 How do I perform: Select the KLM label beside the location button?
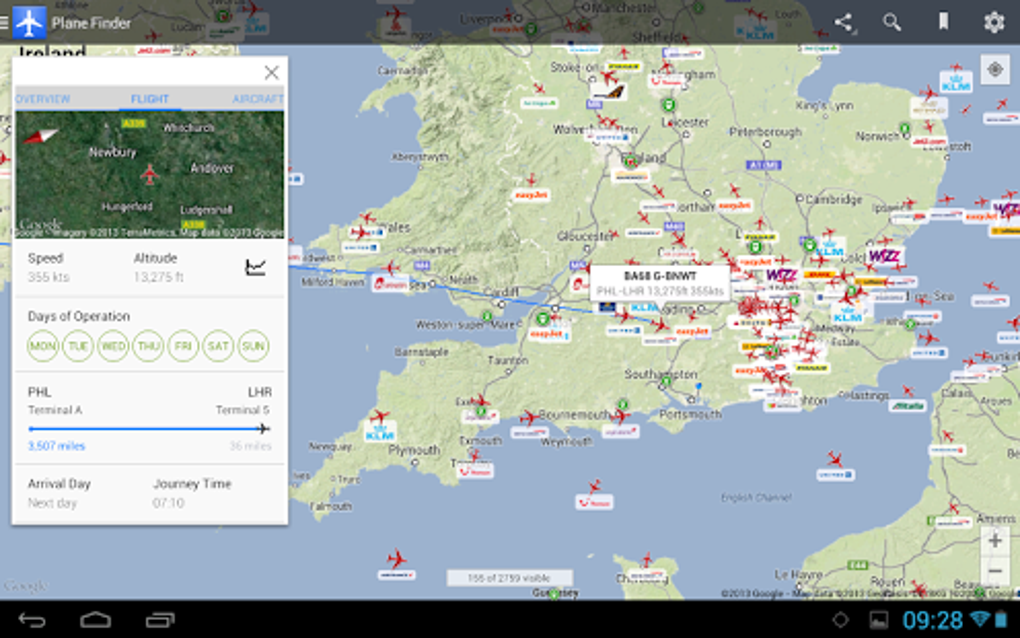coord(956,82)
